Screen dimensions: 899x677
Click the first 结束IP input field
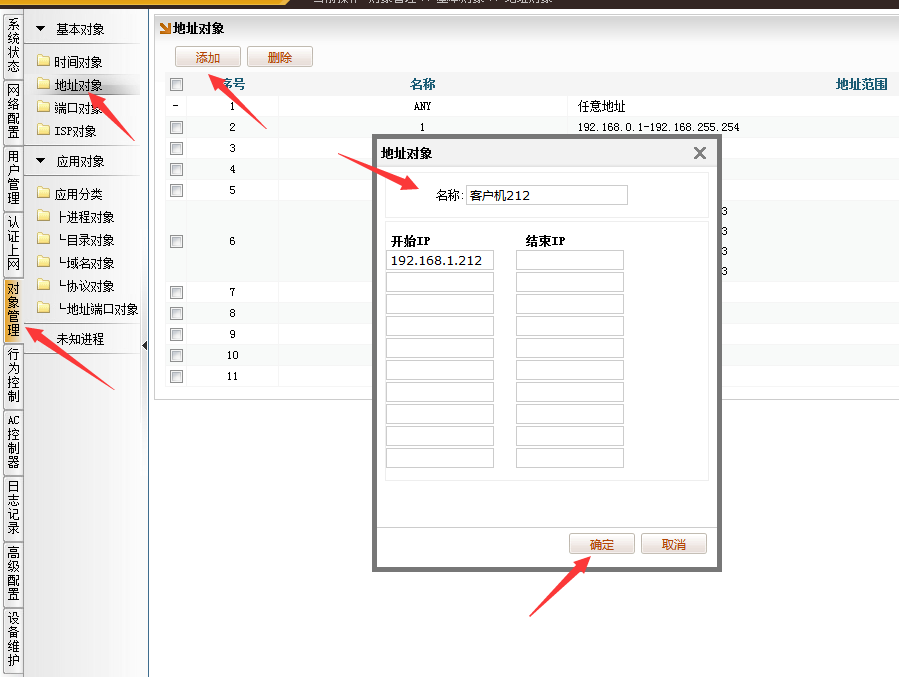click(570, 261)
